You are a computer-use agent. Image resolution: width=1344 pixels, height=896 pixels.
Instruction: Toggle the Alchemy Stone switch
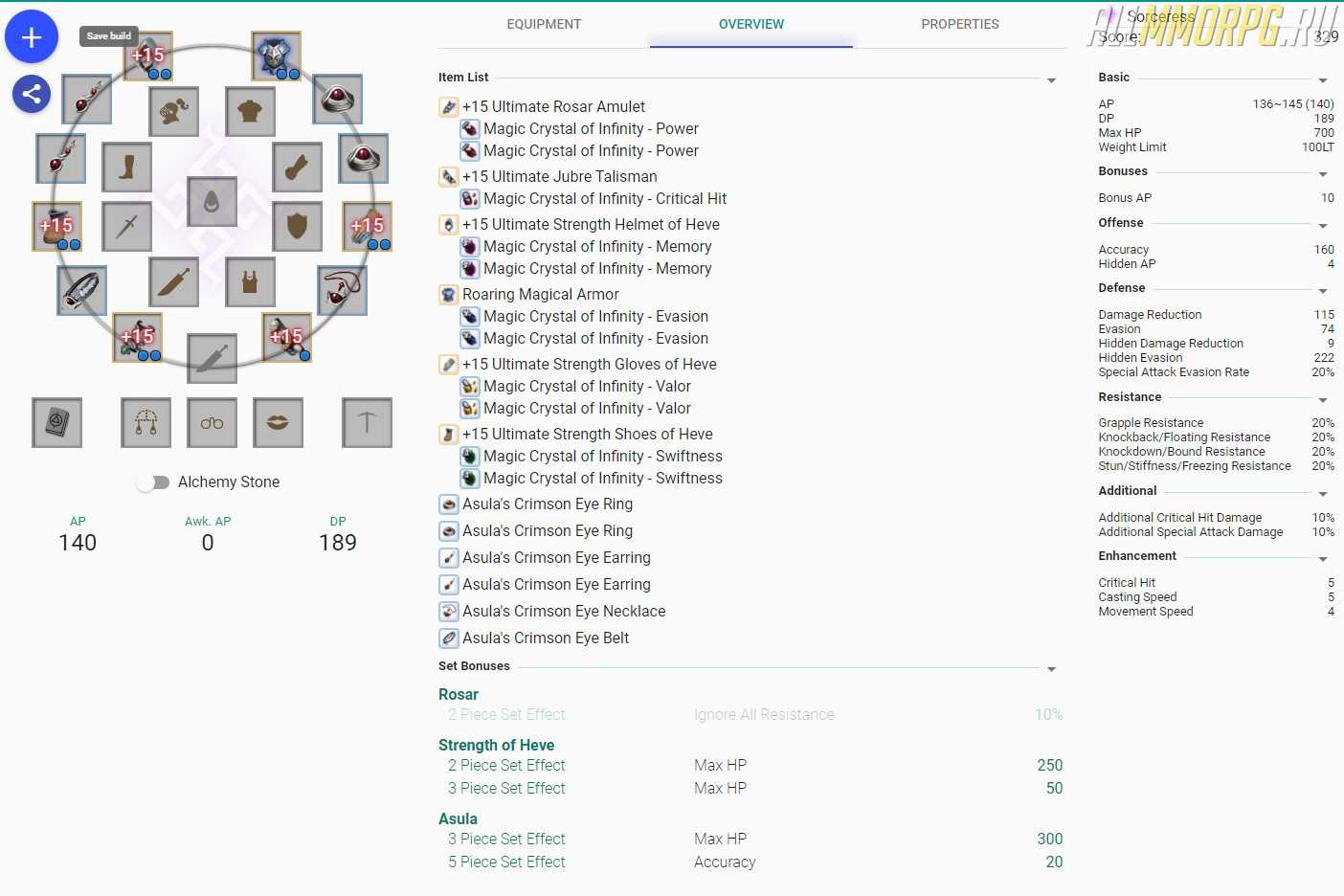tap(153, 482)
